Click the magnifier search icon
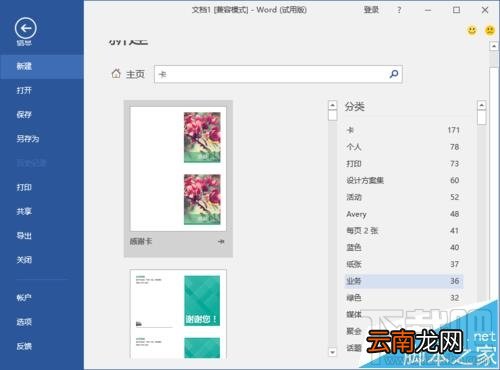The height and width of the screenshot is (370, 500). point(394,74)
